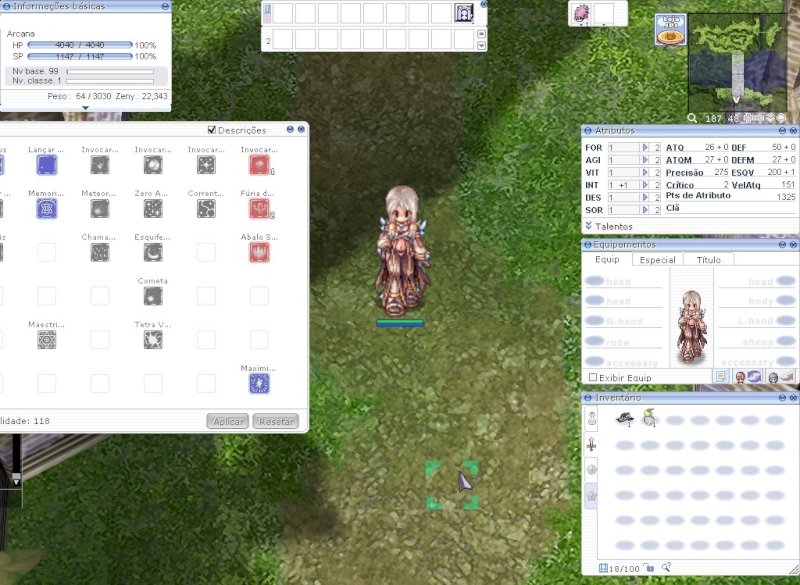Viewport: 800px width, 585px height.
Task: Increase VIT attribute with its arrow
Action: (645, 172)
